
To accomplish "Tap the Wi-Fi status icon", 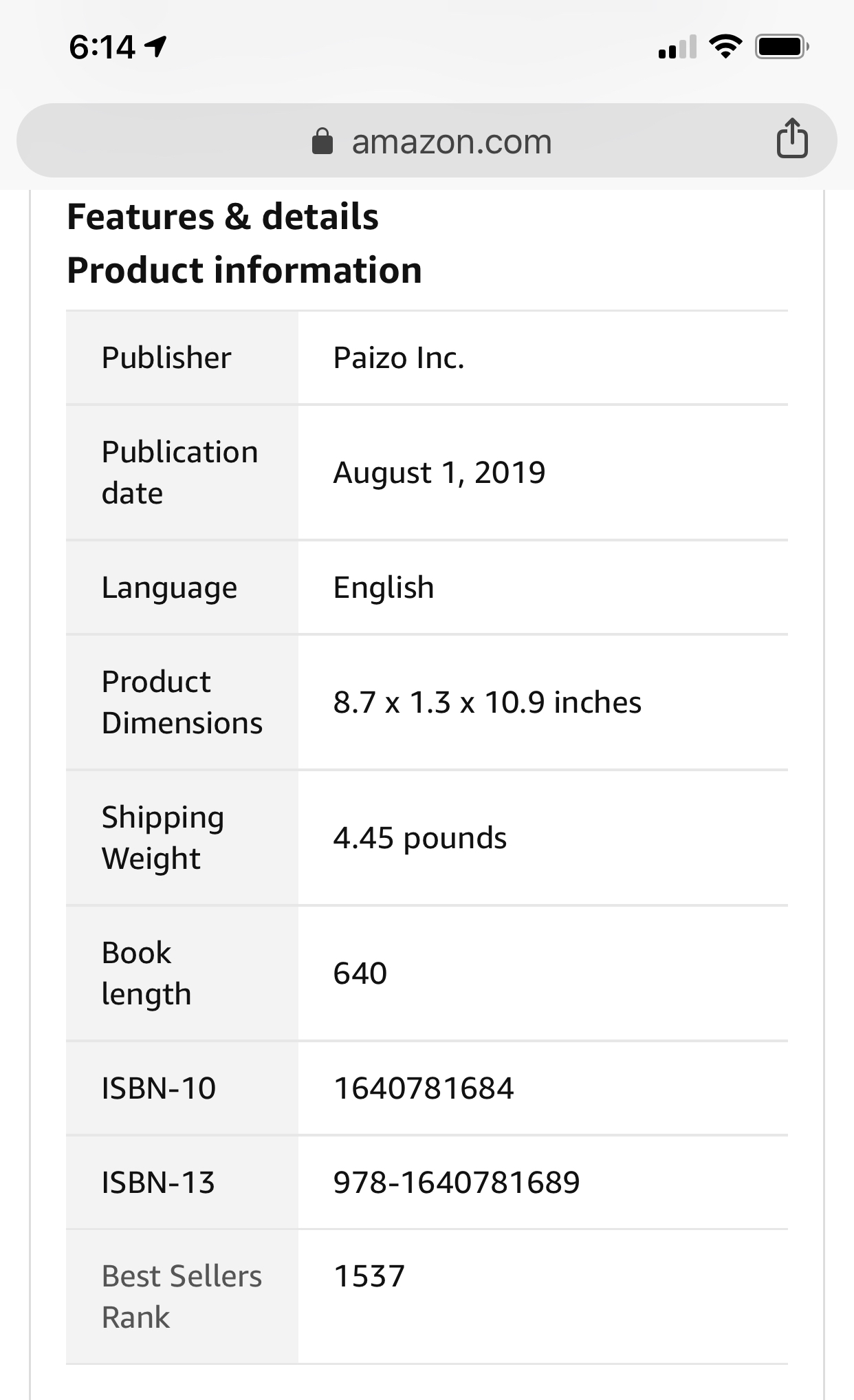I will coord(725,47).
